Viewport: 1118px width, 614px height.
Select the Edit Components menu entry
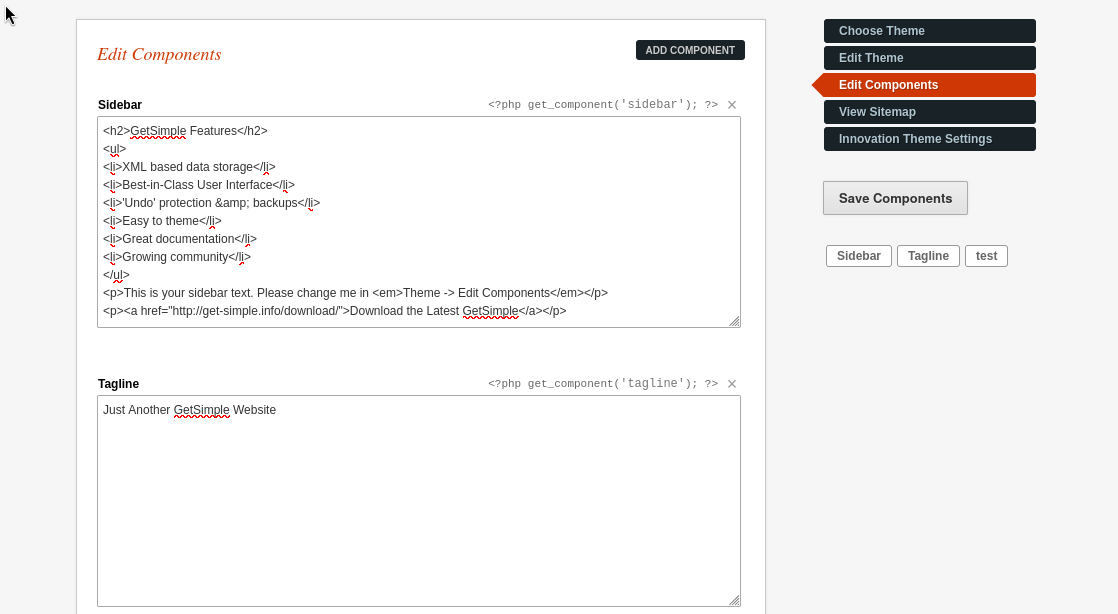click(x=929, y=85)
